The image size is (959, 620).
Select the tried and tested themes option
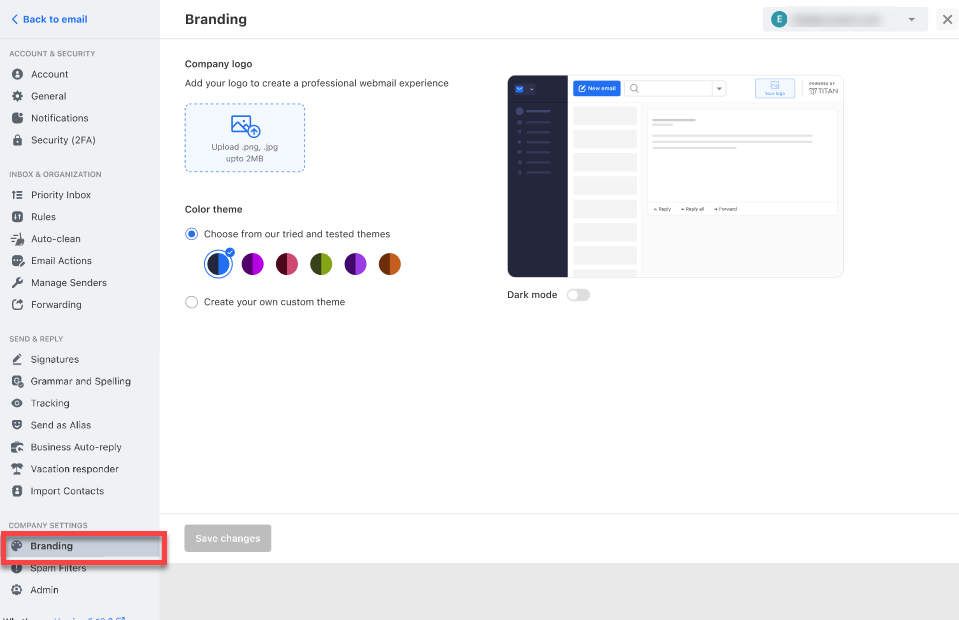point(191,234)
